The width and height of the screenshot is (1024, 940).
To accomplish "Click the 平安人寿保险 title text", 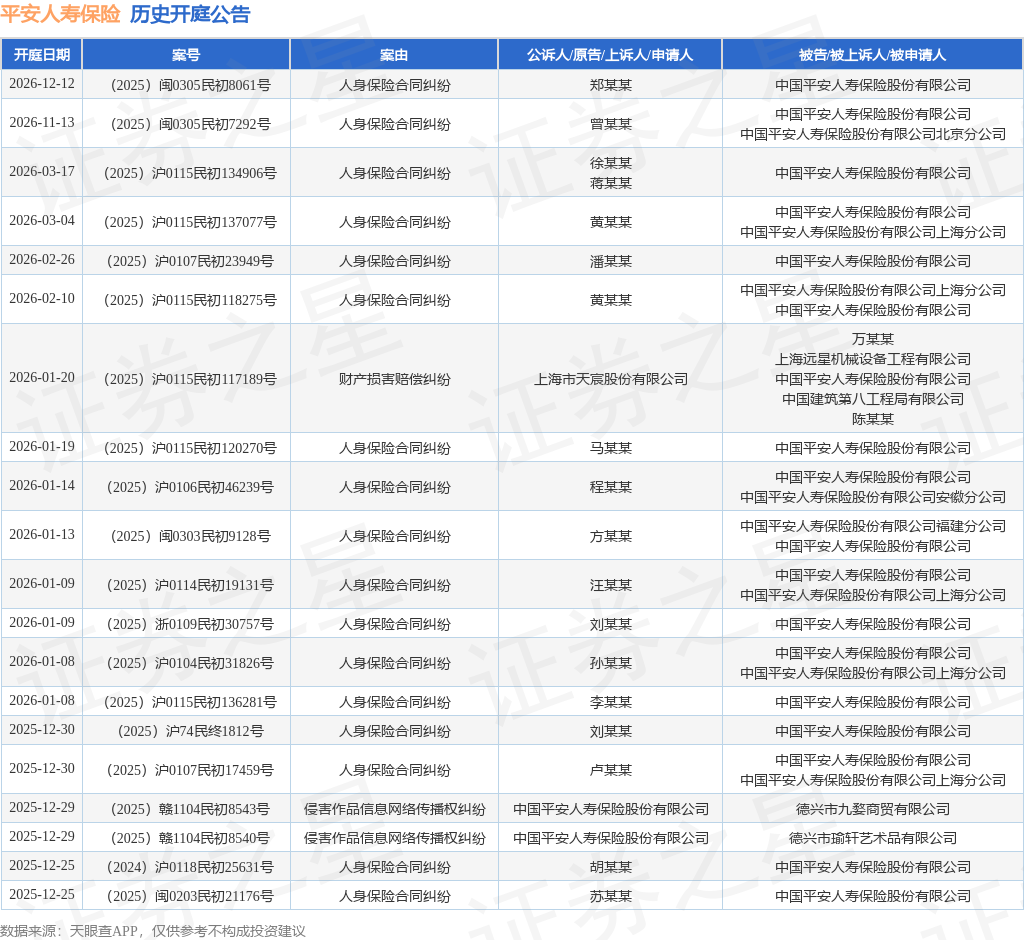I will pos(60,14).
